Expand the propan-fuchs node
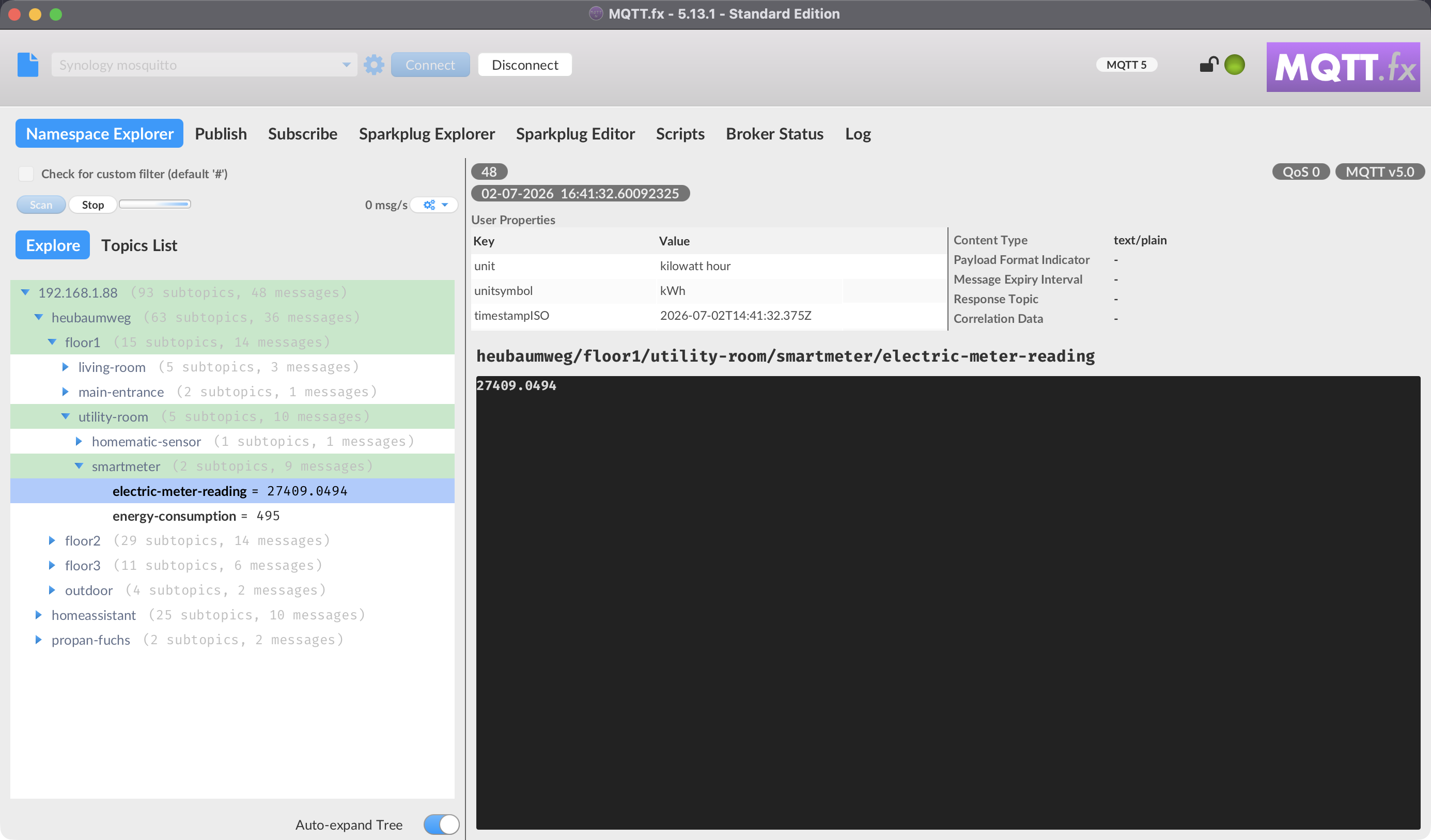 [x=39, y=640]
